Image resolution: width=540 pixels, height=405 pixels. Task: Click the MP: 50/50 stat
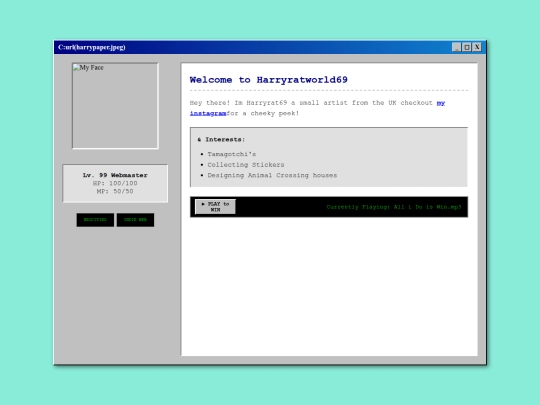pos(115,191)
